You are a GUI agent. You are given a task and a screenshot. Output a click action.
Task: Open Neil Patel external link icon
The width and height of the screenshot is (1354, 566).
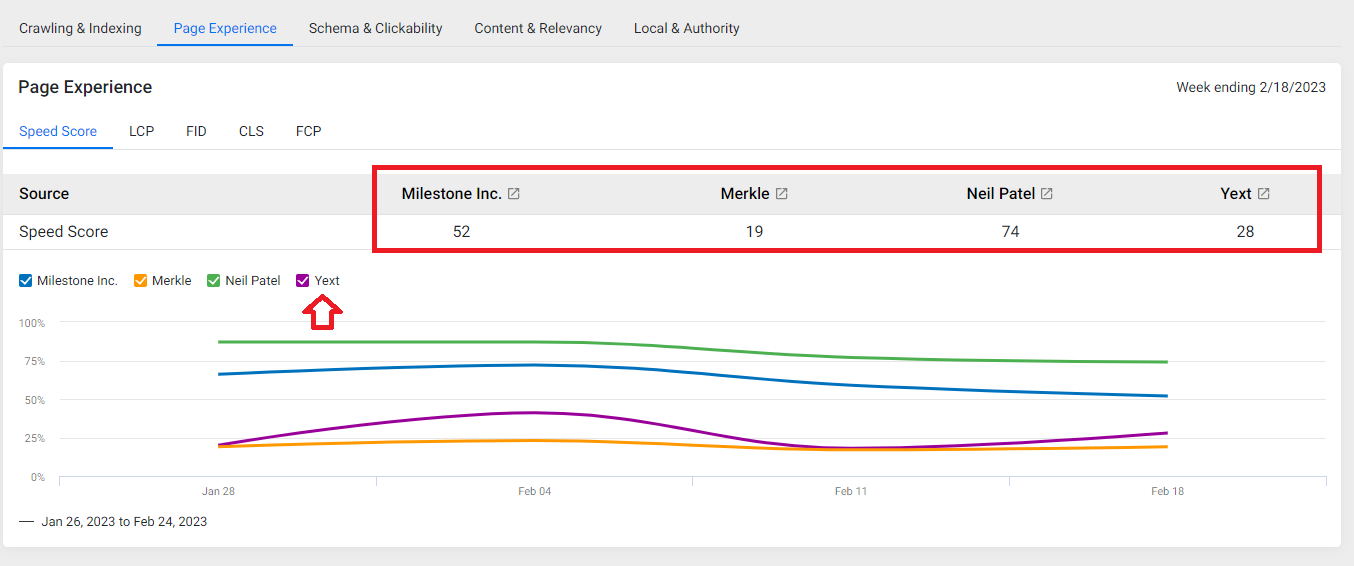pyautogui.click(x=1047, y=194)
